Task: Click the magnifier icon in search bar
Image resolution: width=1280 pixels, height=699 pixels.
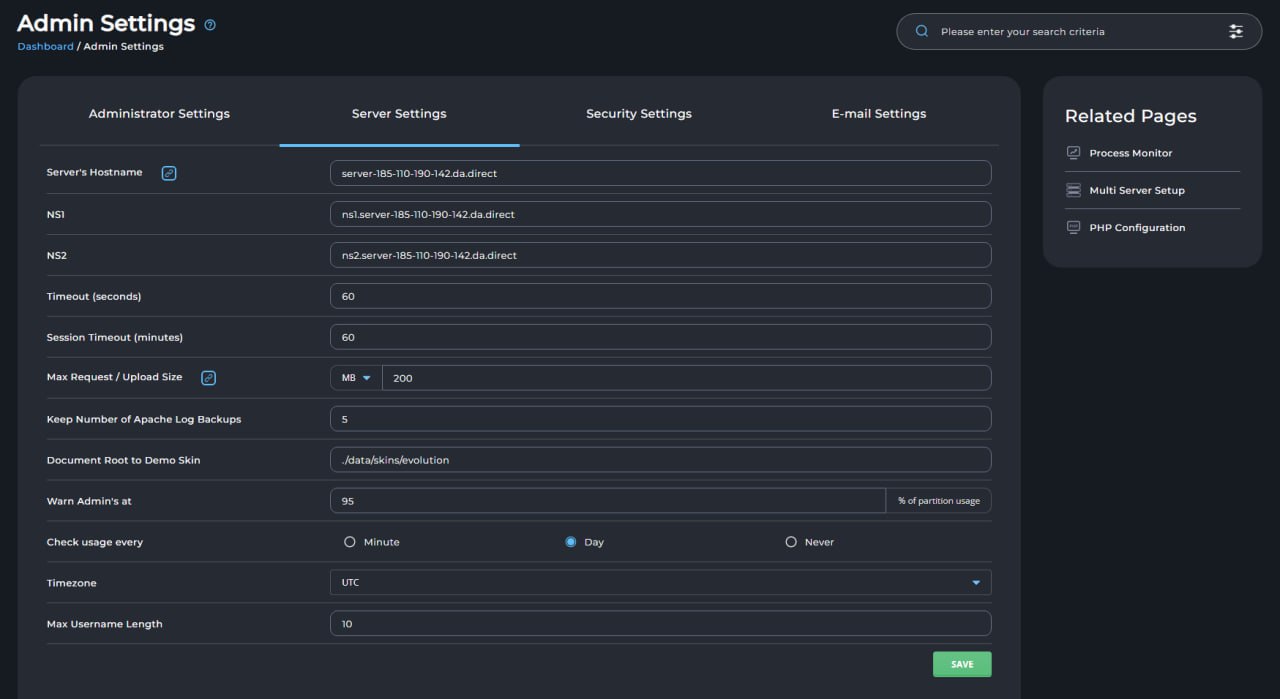Action: [x=922, y=31]
